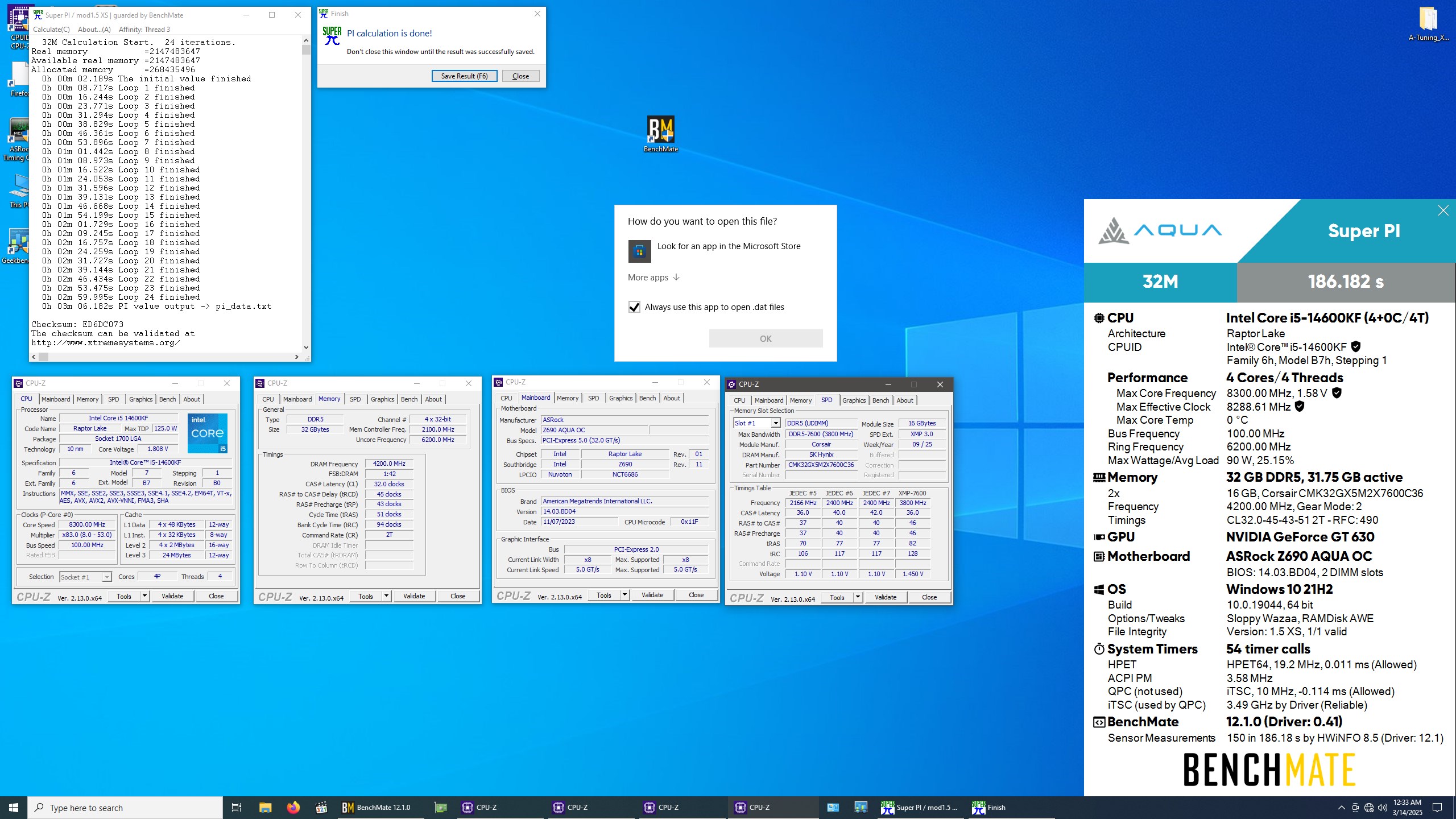Open the Geekbench desktop shortcut

click(16, 246)
